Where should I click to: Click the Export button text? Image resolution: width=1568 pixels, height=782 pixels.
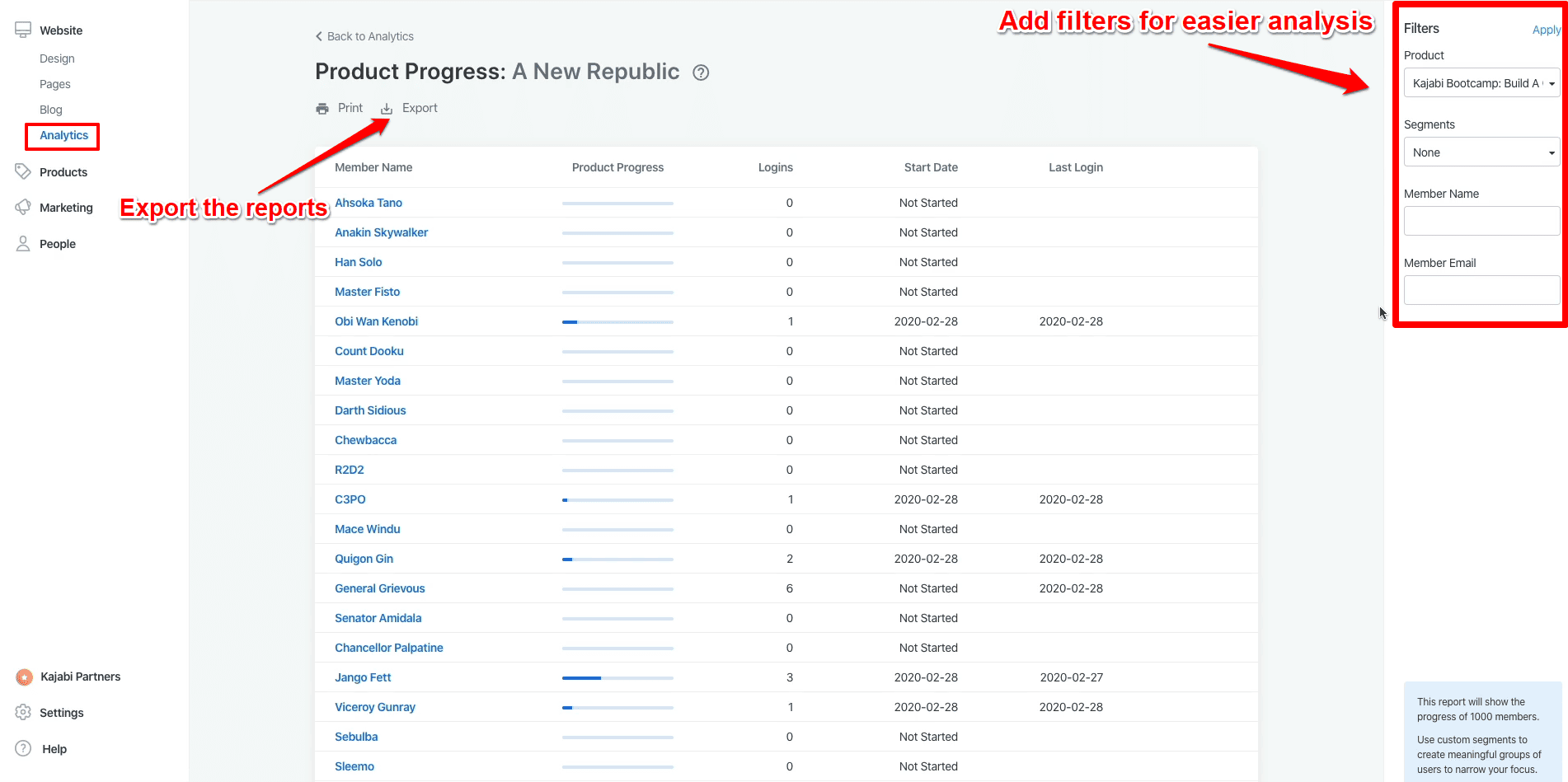coord(420,108)
